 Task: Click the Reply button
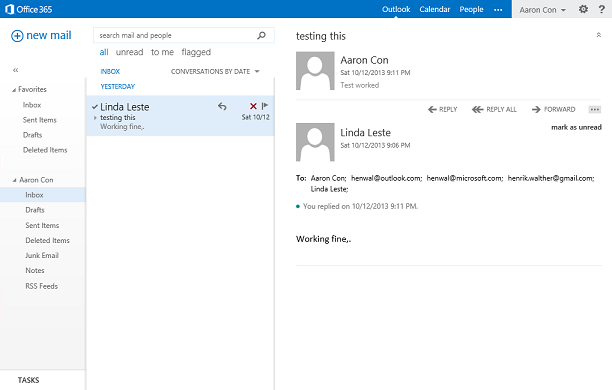[443, 109]
